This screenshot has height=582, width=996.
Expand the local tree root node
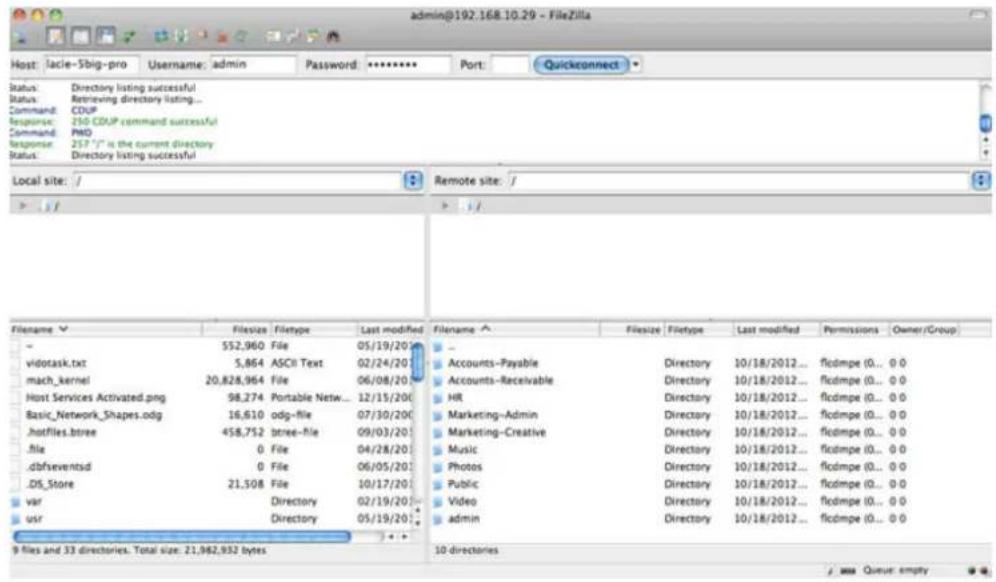pyautogui.click(x=24, y=206)
